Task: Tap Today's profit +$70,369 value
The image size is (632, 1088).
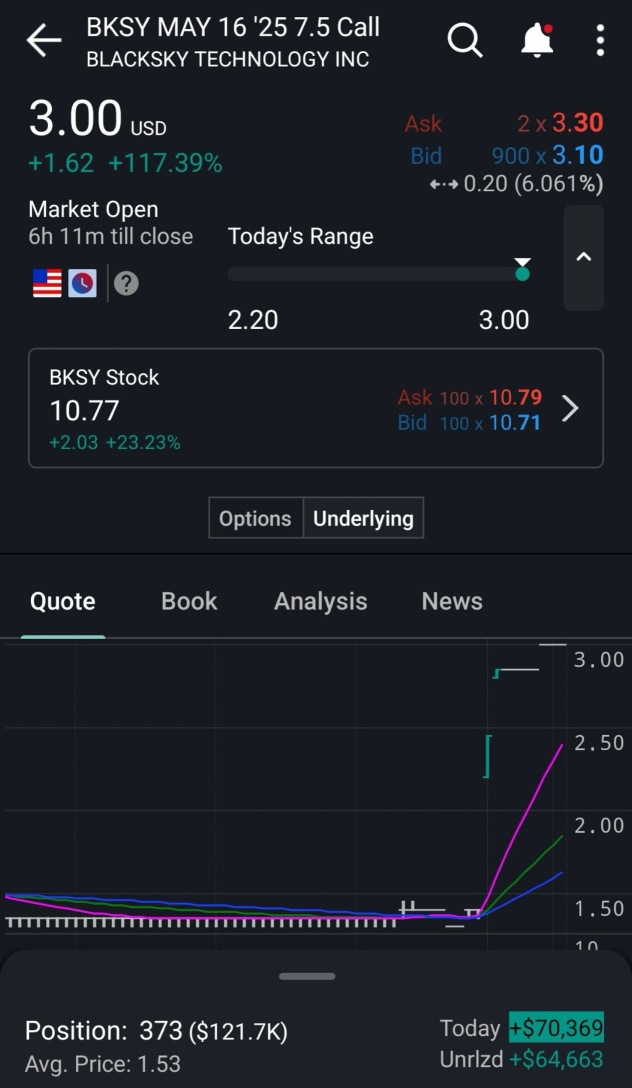Action: tap(555, 1028)
